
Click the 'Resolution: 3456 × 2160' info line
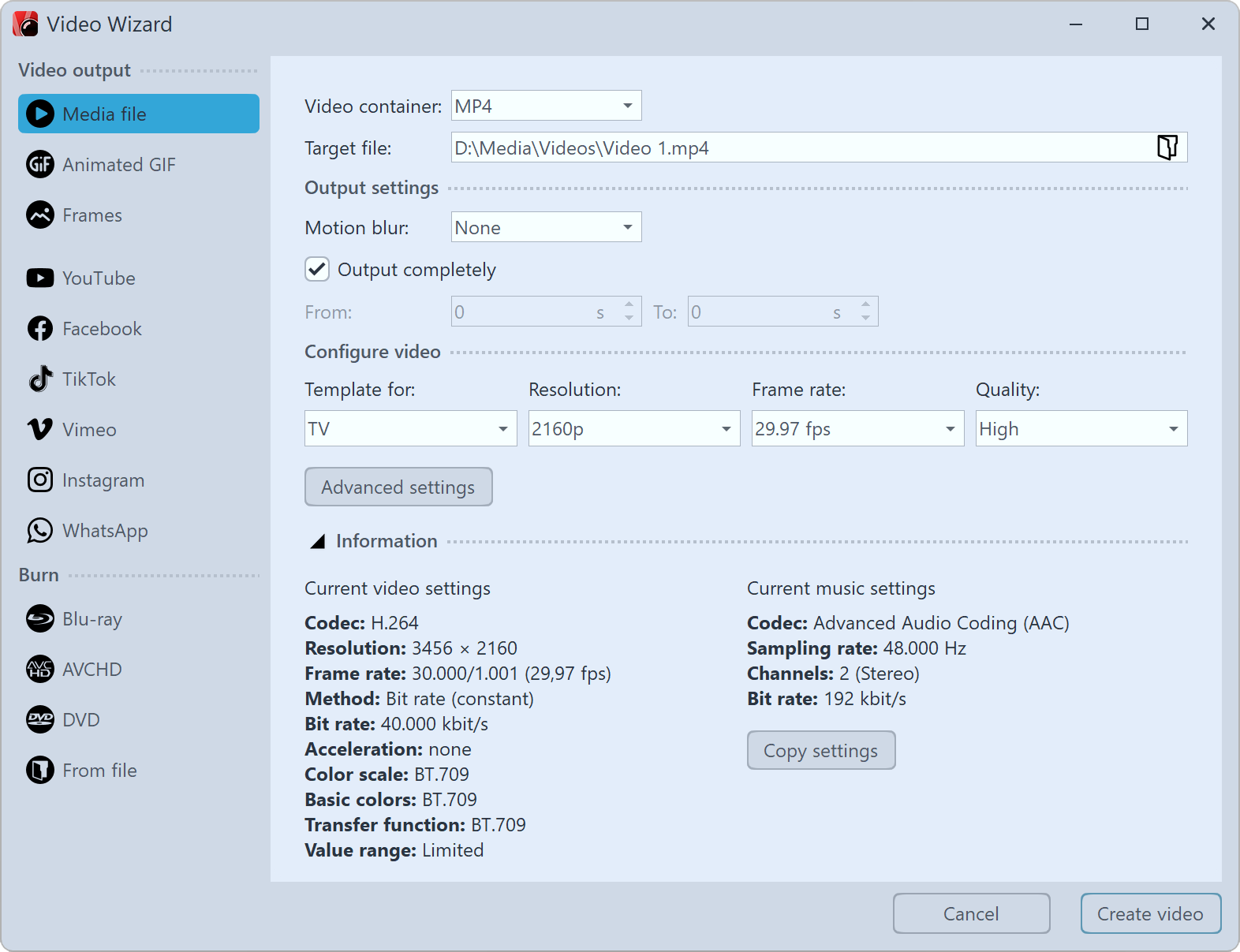click(x=411, y=648)
